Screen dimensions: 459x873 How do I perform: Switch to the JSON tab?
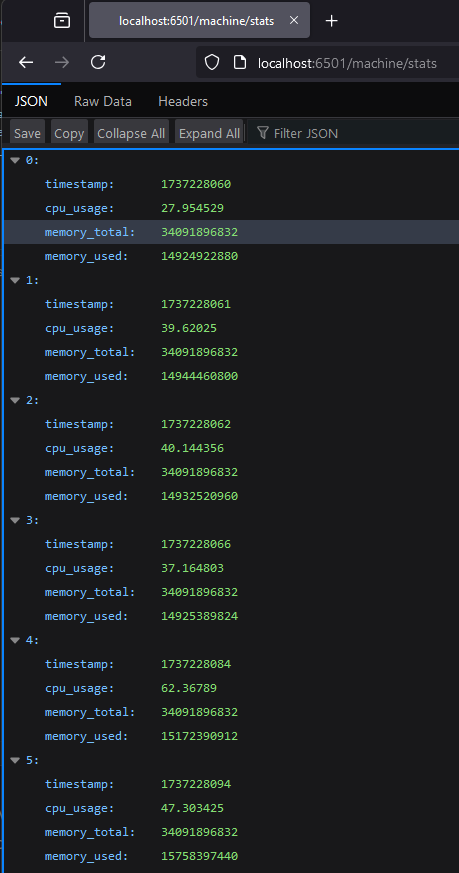(x=31, y=101)
